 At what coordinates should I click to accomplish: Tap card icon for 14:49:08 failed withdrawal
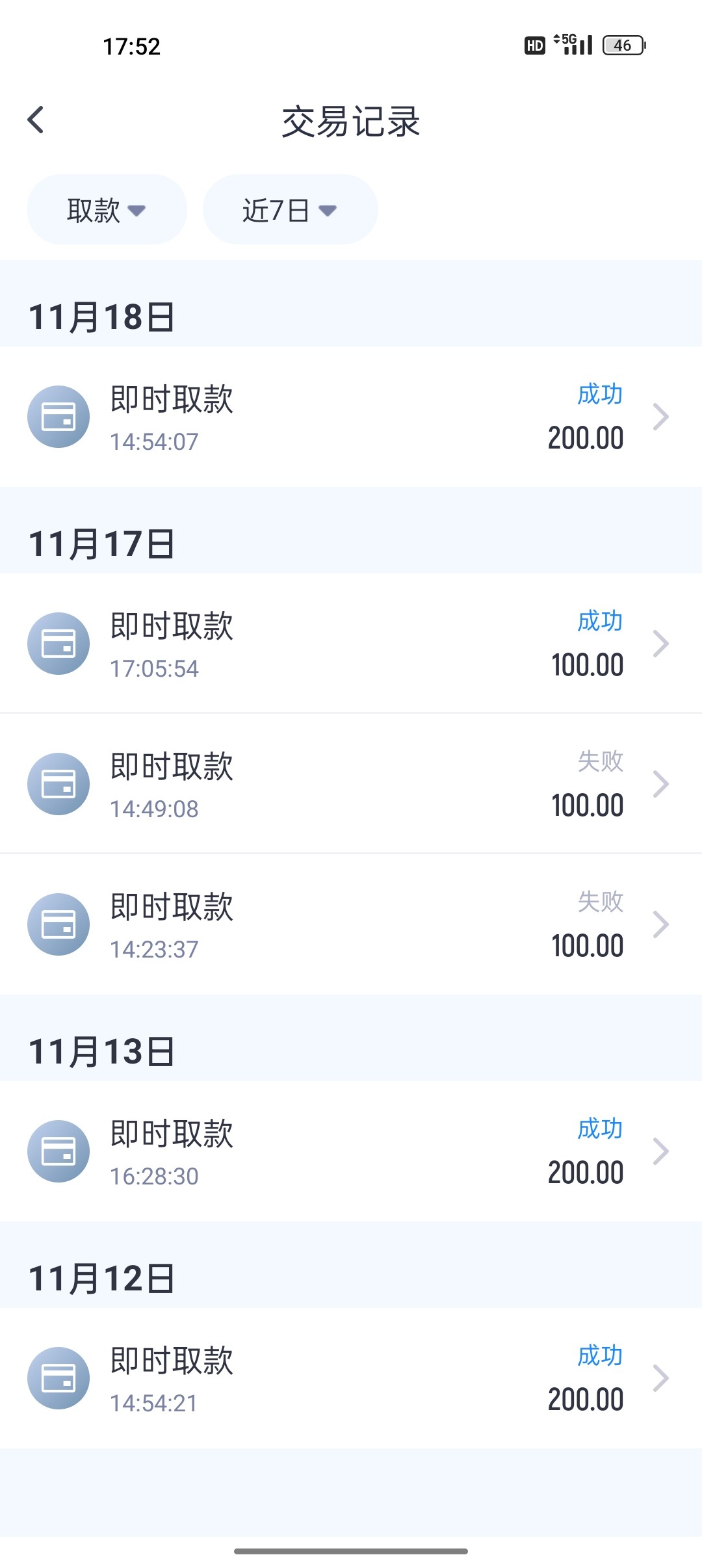coord(58,784)
